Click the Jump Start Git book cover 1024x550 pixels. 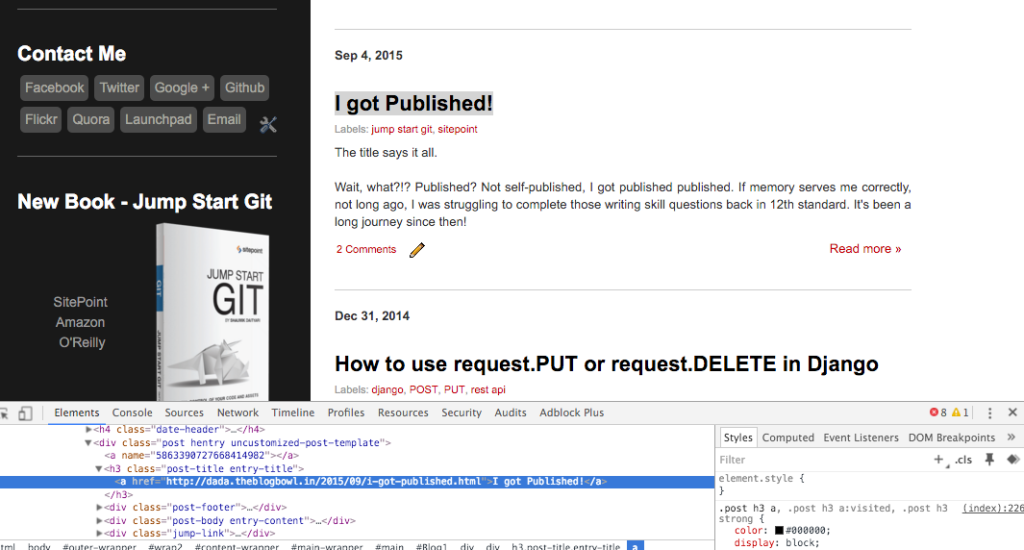pos(214,312)
